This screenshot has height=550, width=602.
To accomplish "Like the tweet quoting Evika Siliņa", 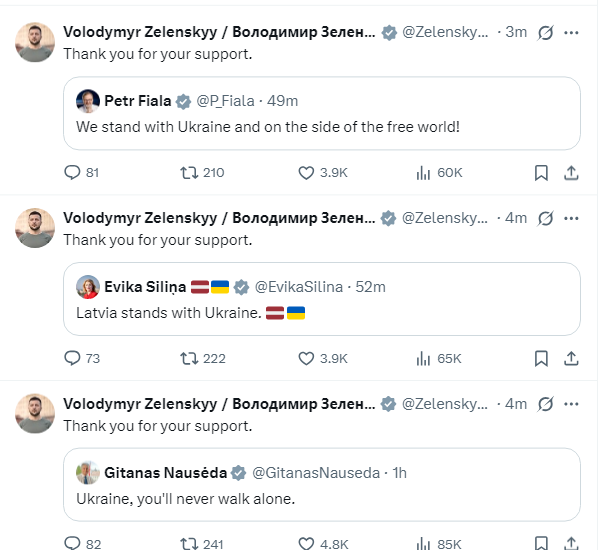I will click(x=322, y=358).
